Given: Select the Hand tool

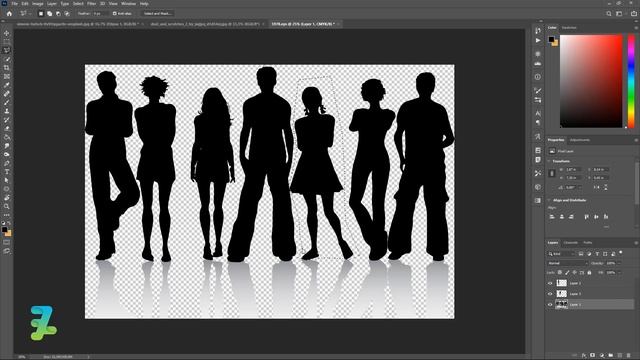Looking at the screenshot, I should click(x=7, y=198).
